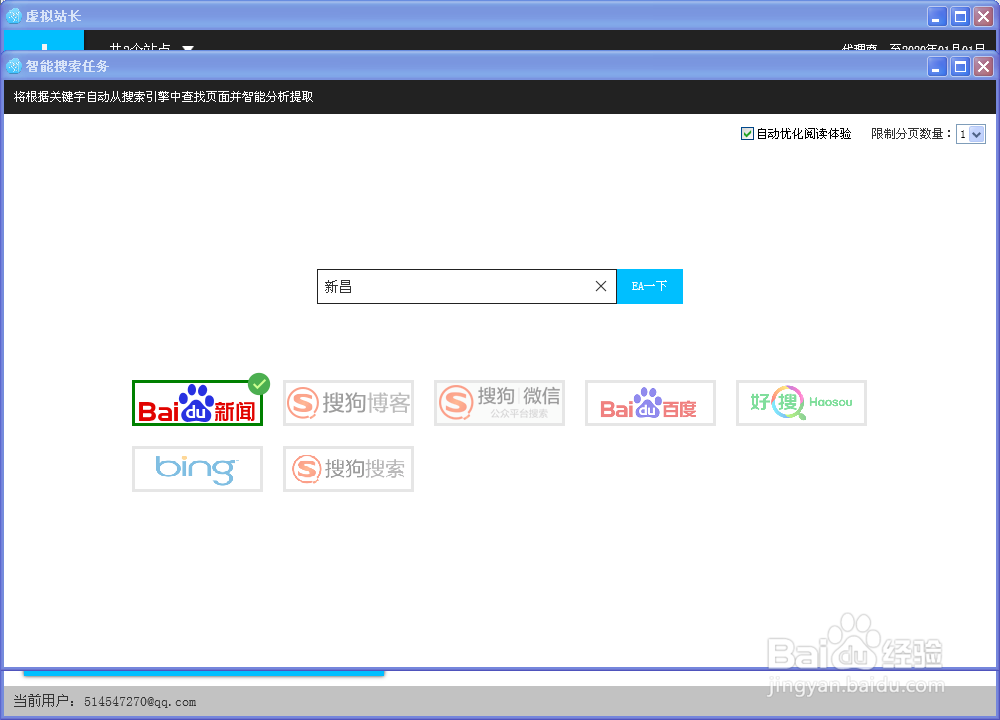This screenshot has height=720, width=1000.
Task: Click the 虚拟站长 title bar icon
Action: [13, 17]
